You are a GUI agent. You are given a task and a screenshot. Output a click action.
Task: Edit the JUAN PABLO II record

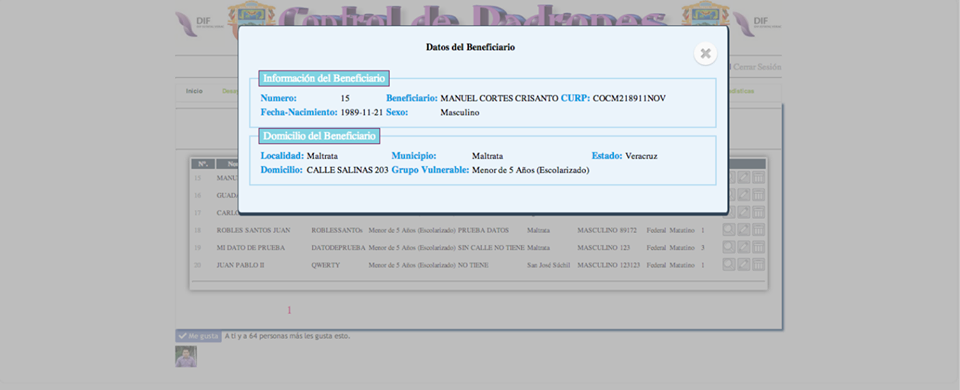point(743,264)
